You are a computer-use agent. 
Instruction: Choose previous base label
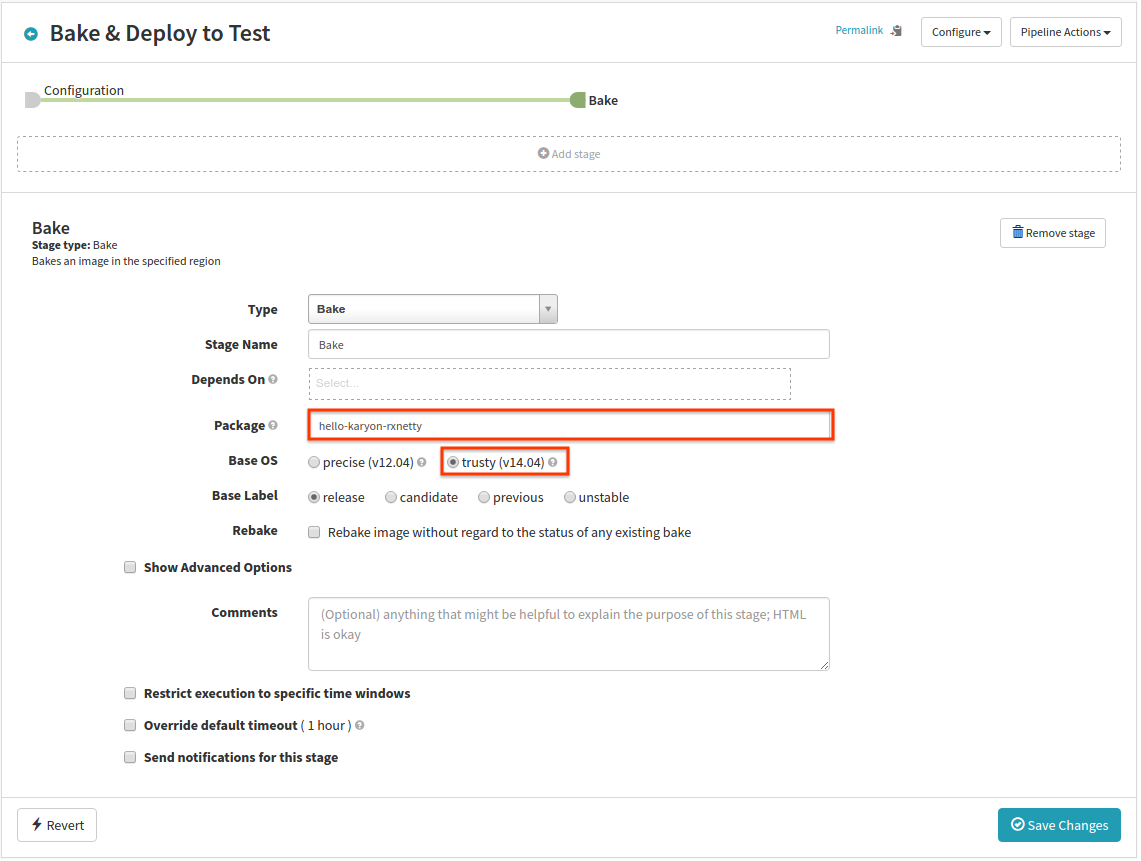[x=484, y=497]
